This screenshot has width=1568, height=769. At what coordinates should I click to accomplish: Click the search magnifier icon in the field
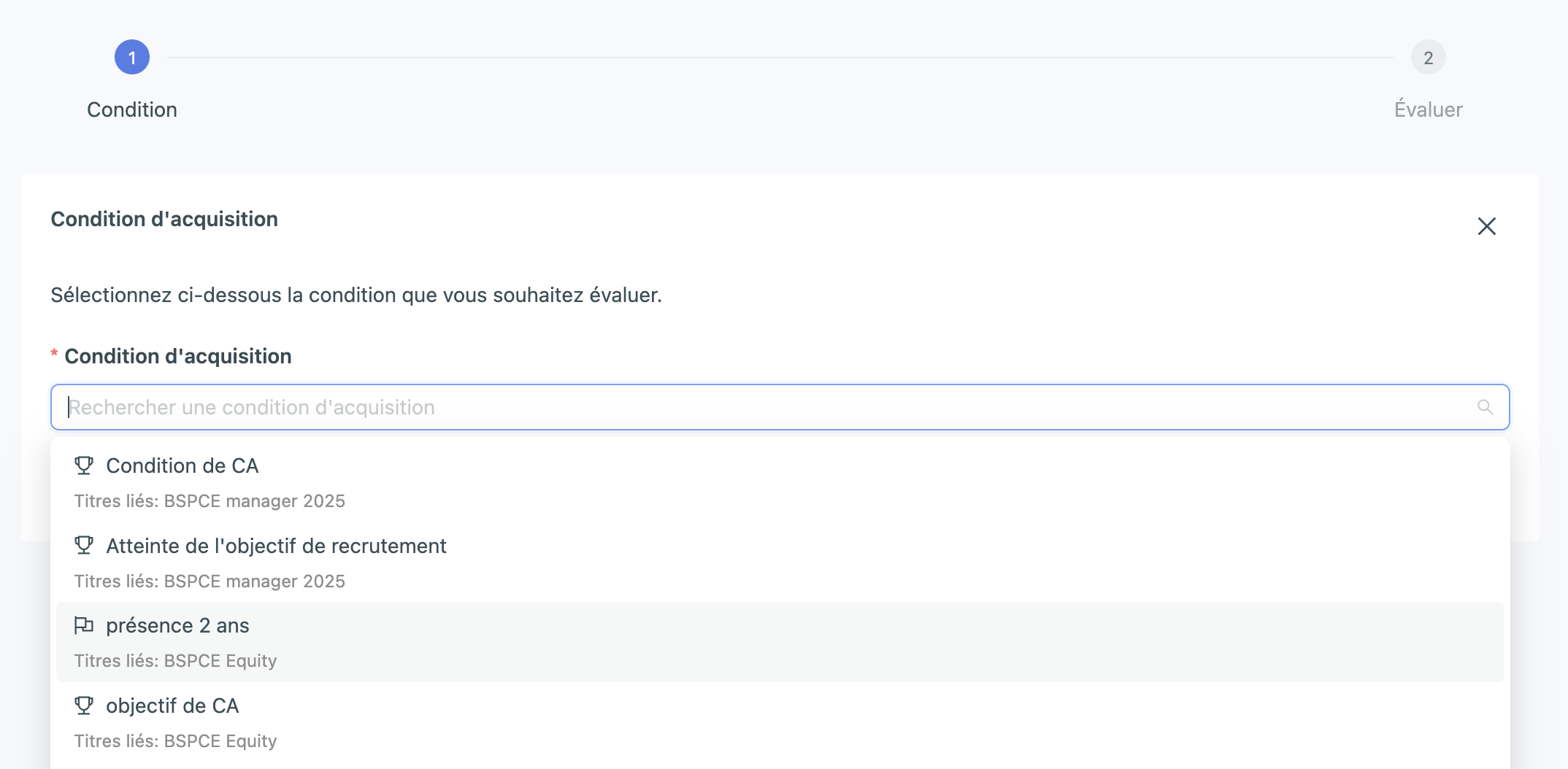[1485, 407]
